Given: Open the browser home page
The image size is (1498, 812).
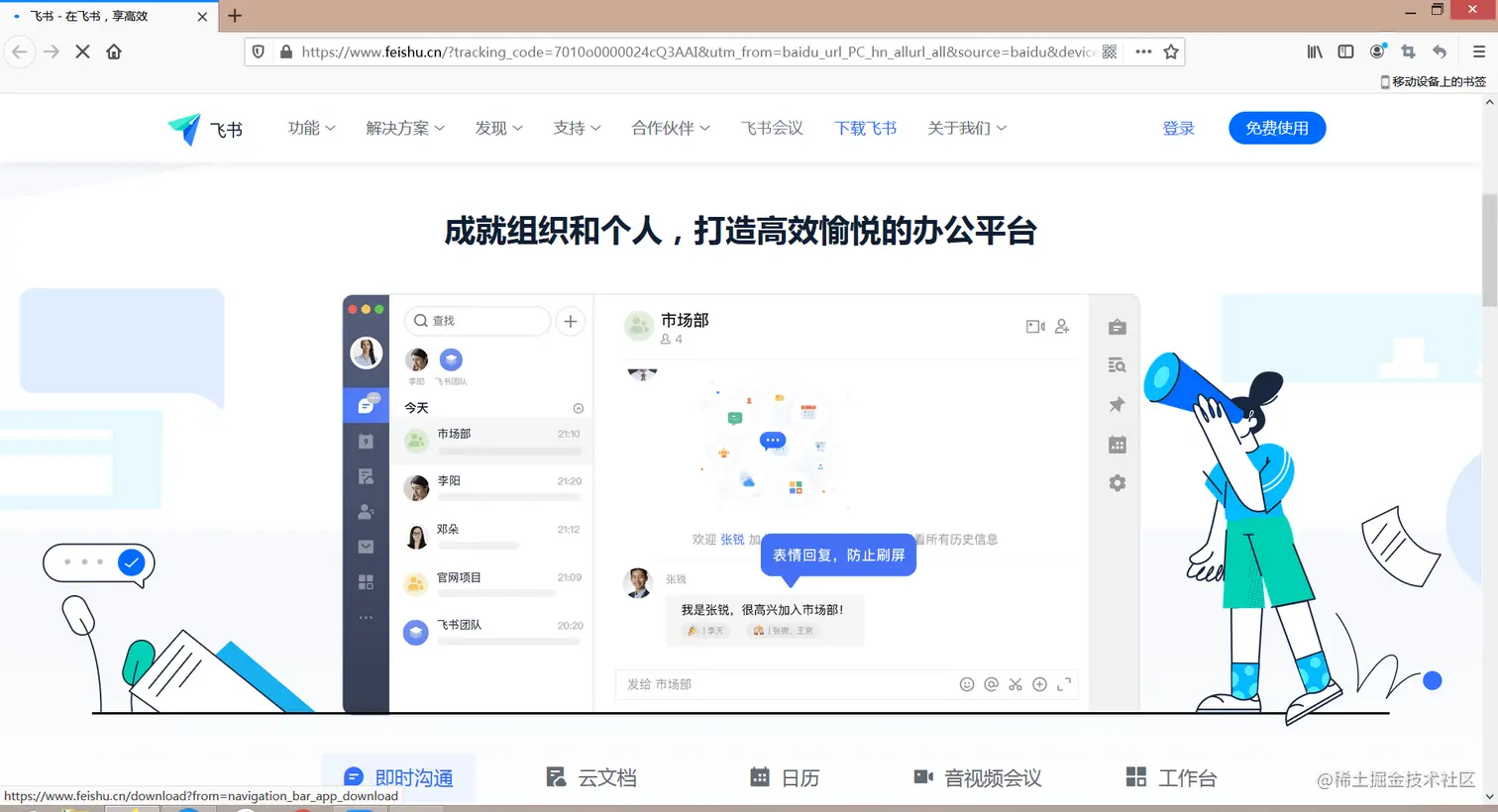Looking at the screenshot, I should tap(114, 51).
